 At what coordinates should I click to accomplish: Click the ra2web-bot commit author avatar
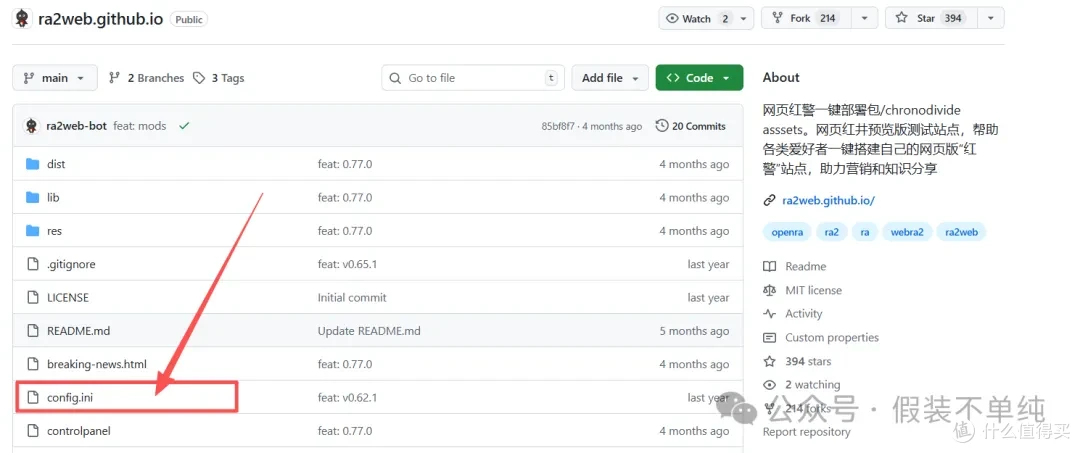click(x=32, y=126)
